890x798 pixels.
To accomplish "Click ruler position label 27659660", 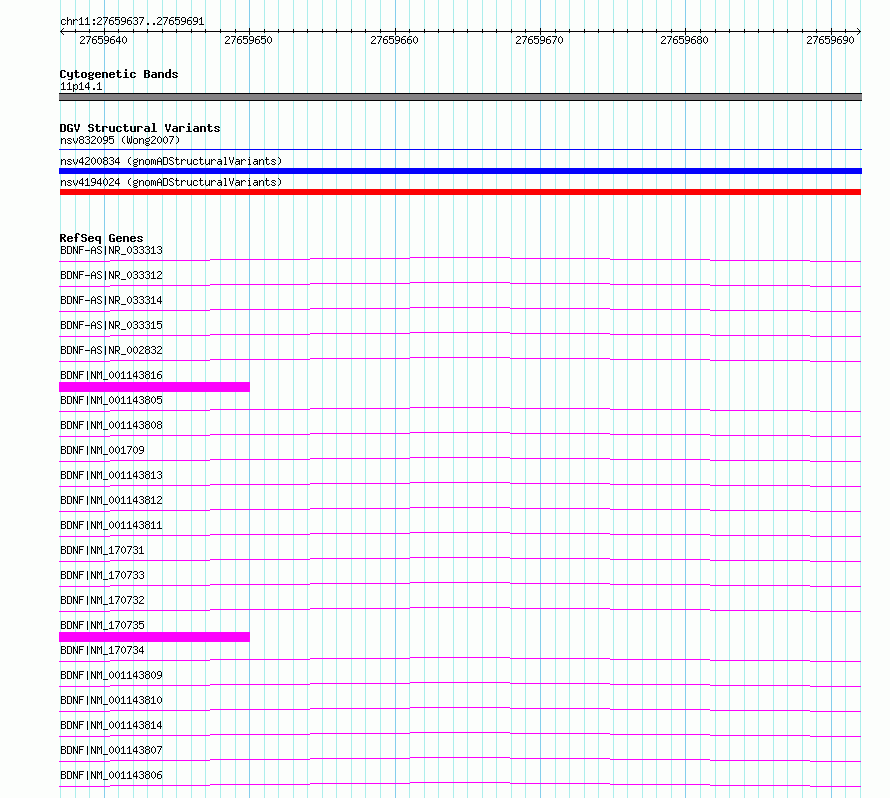I will [394, 40].
